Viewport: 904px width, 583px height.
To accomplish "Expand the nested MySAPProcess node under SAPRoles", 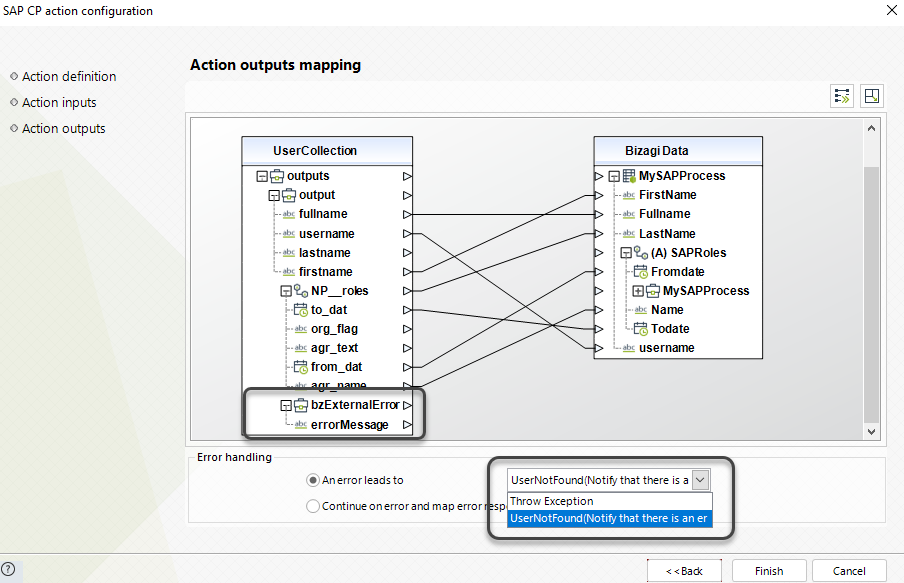I will point(638,291).
